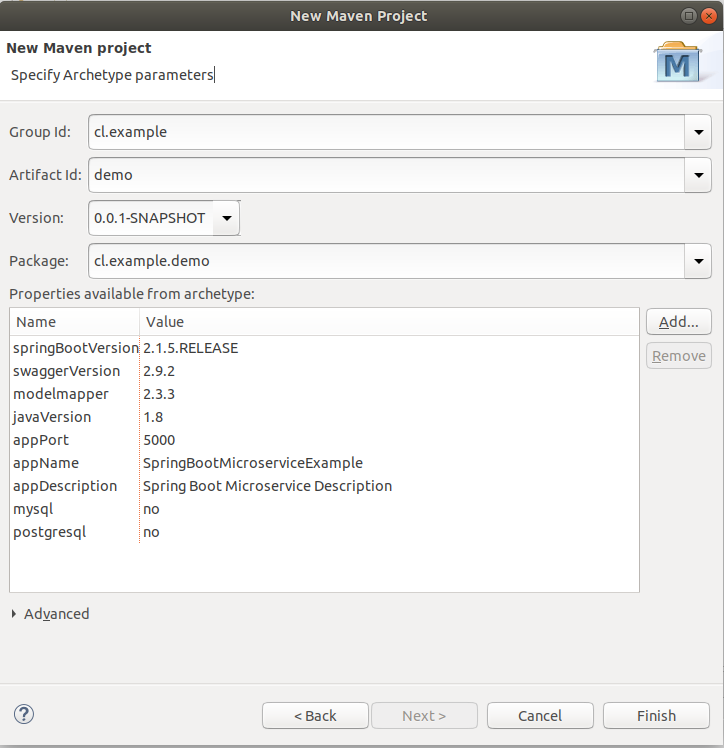Screen dimensions: 724x748
Task: Click the appPort value 5000
Action: pos(159,440)
